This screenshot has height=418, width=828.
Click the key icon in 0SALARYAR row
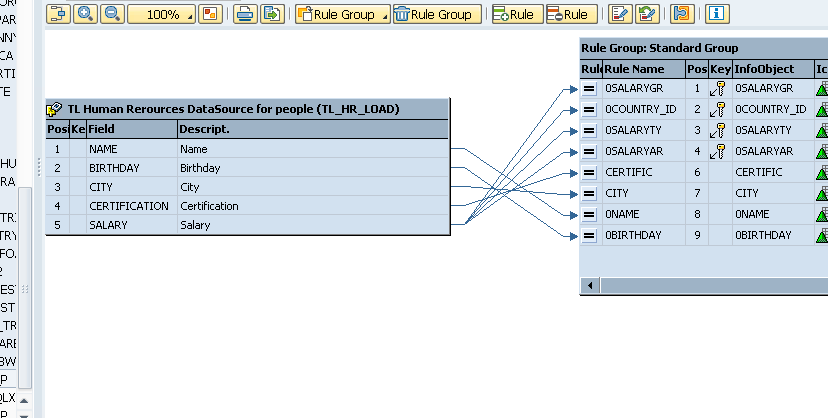coord(718,151)
